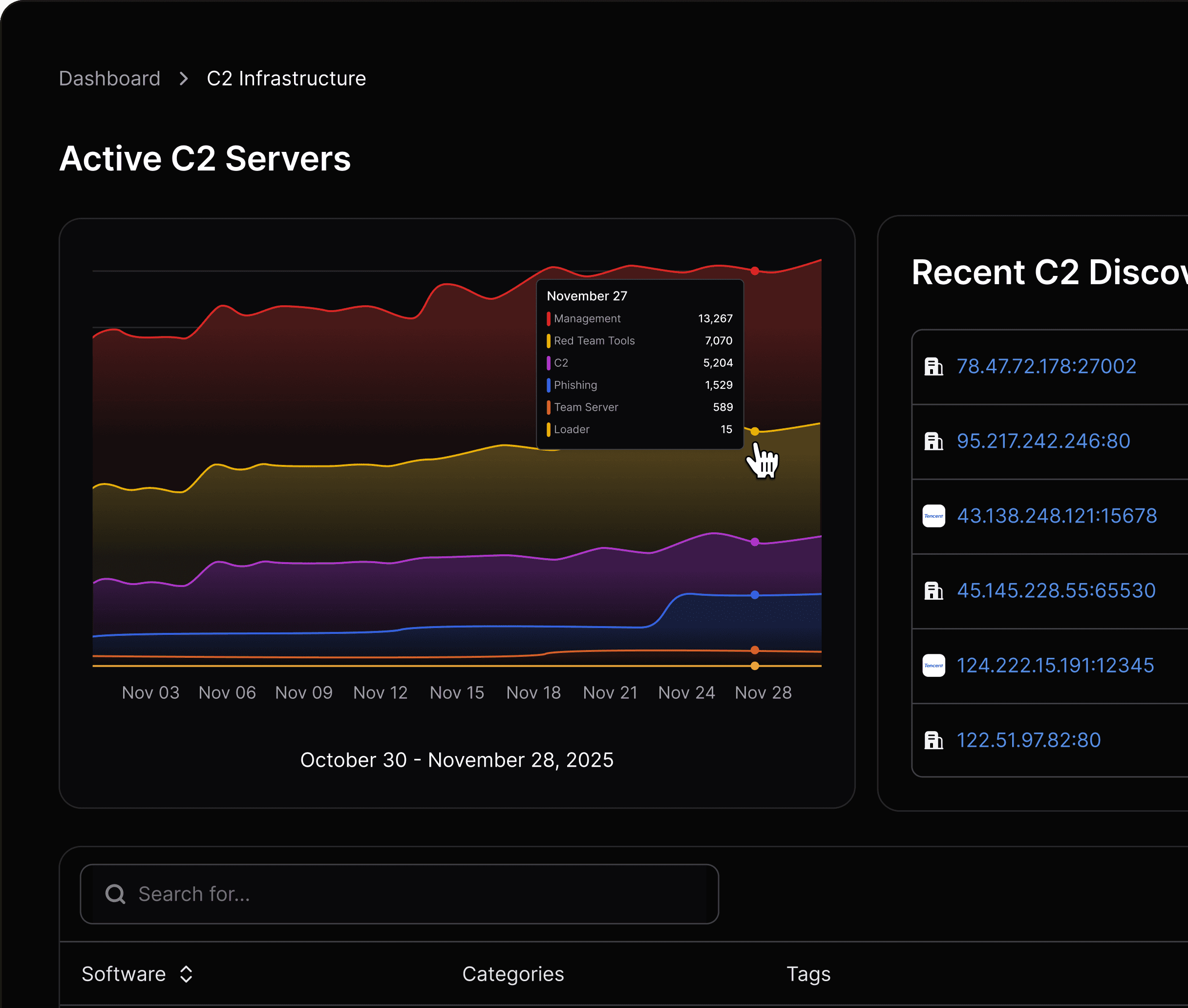Open the 43.138.248.121:15678 link
Viewport: 1188px width, 1008px height.
(x=1057, y=516)
